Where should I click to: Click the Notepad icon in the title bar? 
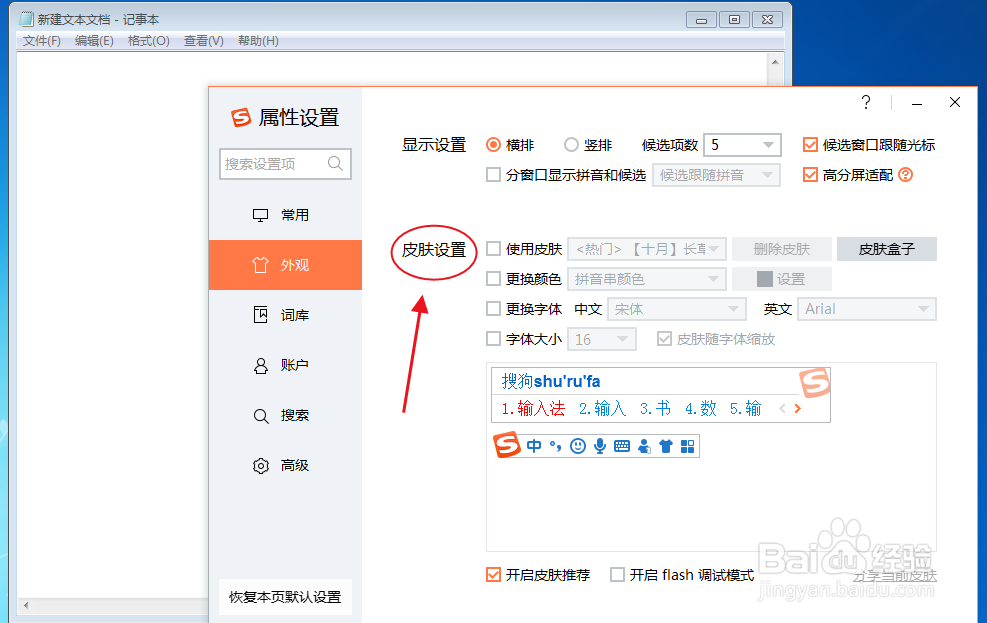[x=26, y=20]
